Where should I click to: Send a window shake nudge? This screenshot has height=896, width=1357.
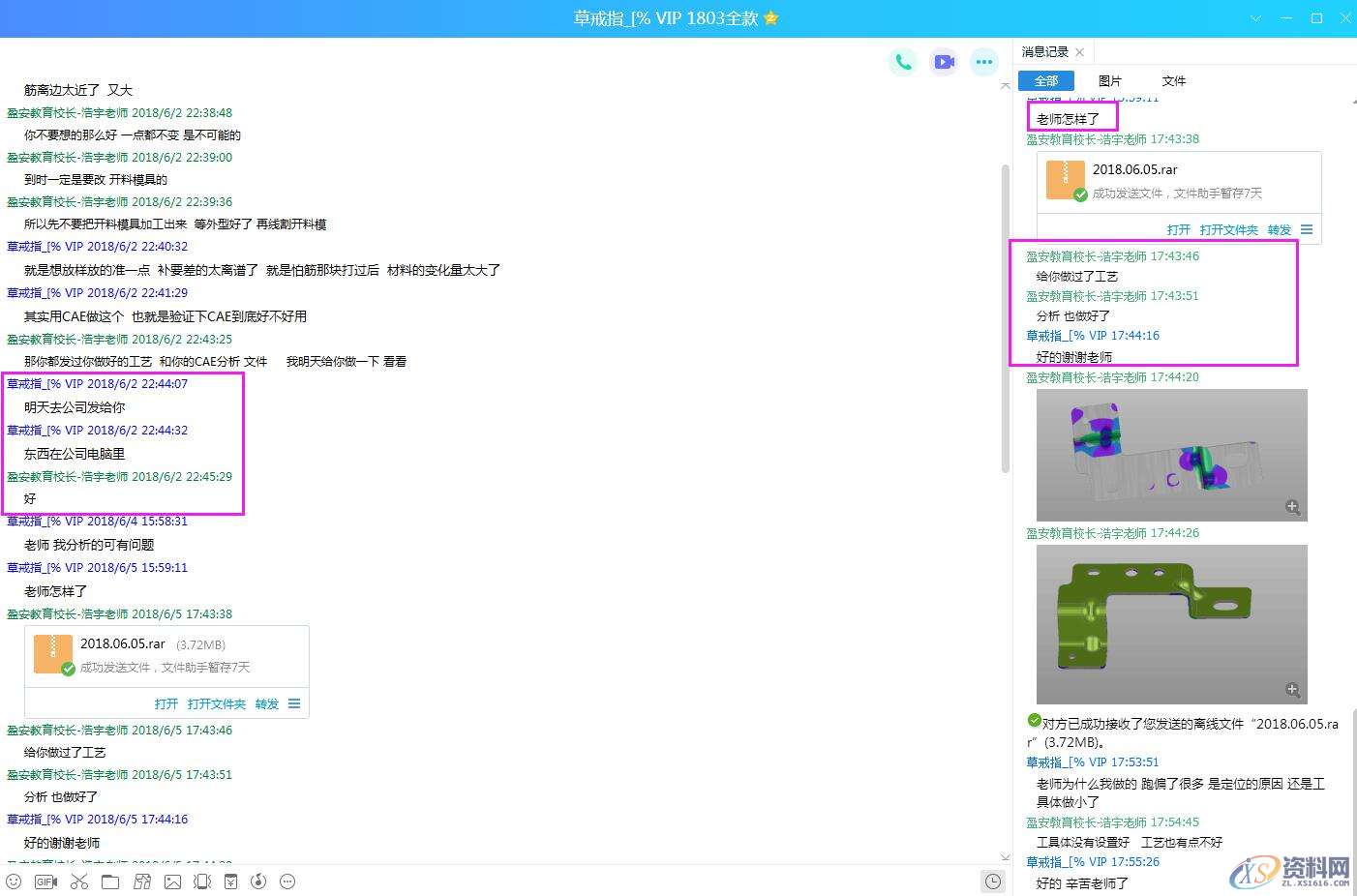tap(202, 881)
